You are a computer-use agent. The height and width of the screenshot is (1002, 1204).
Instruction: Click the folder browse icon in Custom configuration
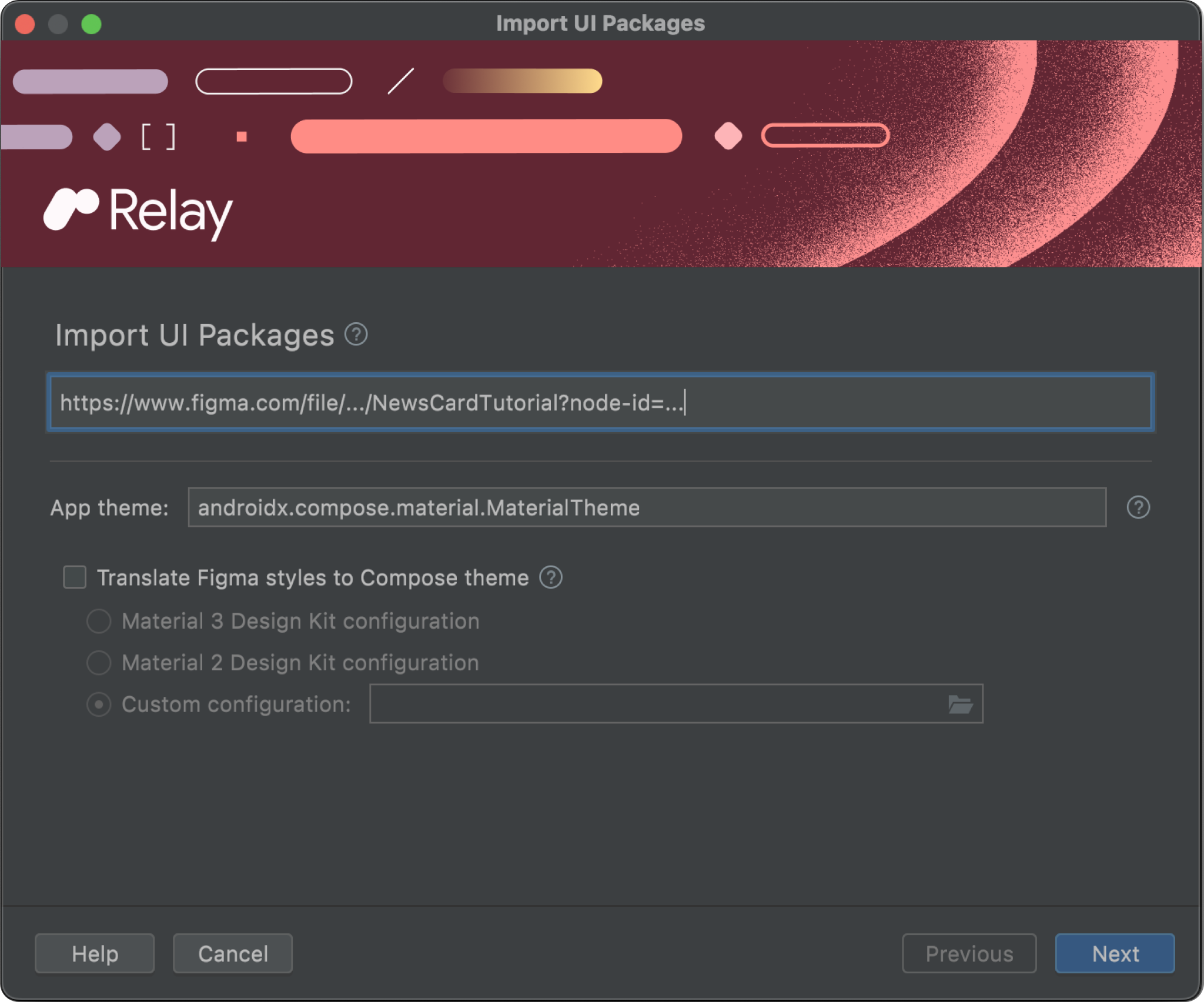pyautogui.click(x=961, y=704)
